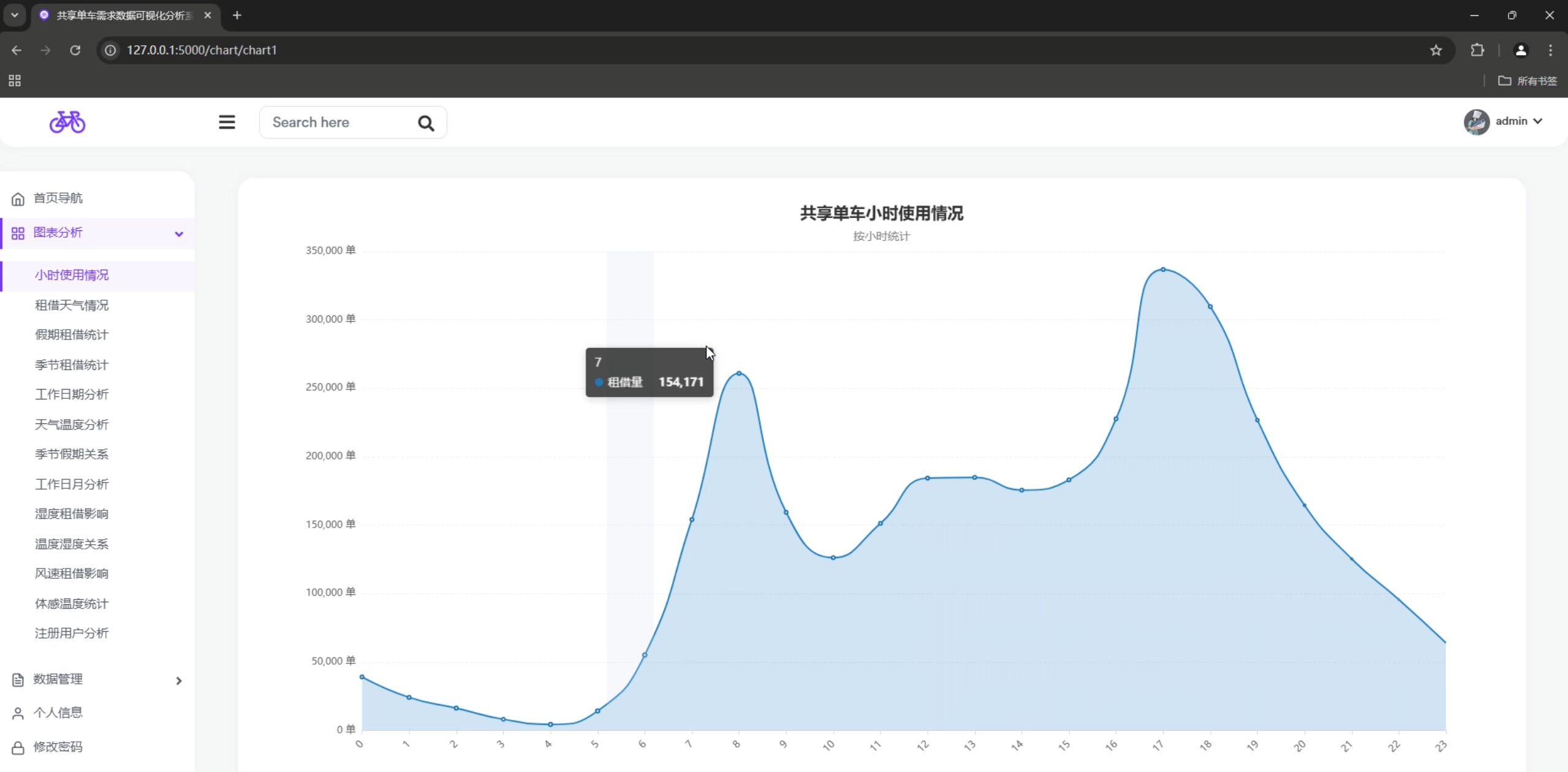The height and width of the screenshot is (772, 1568).
Task: Click the chart data point at hour 7
Action: 692,520
